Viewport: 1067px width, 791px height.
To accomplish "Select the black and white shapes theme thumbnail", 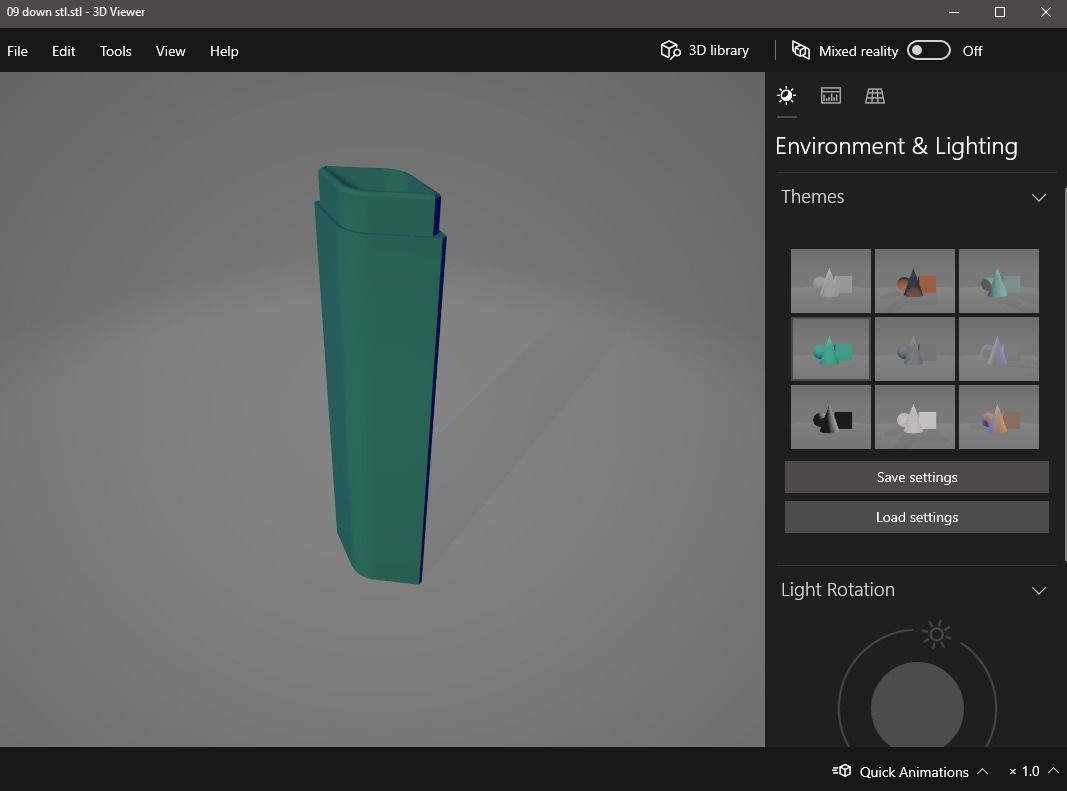I will pyautogui.click(x=831, y=417).
